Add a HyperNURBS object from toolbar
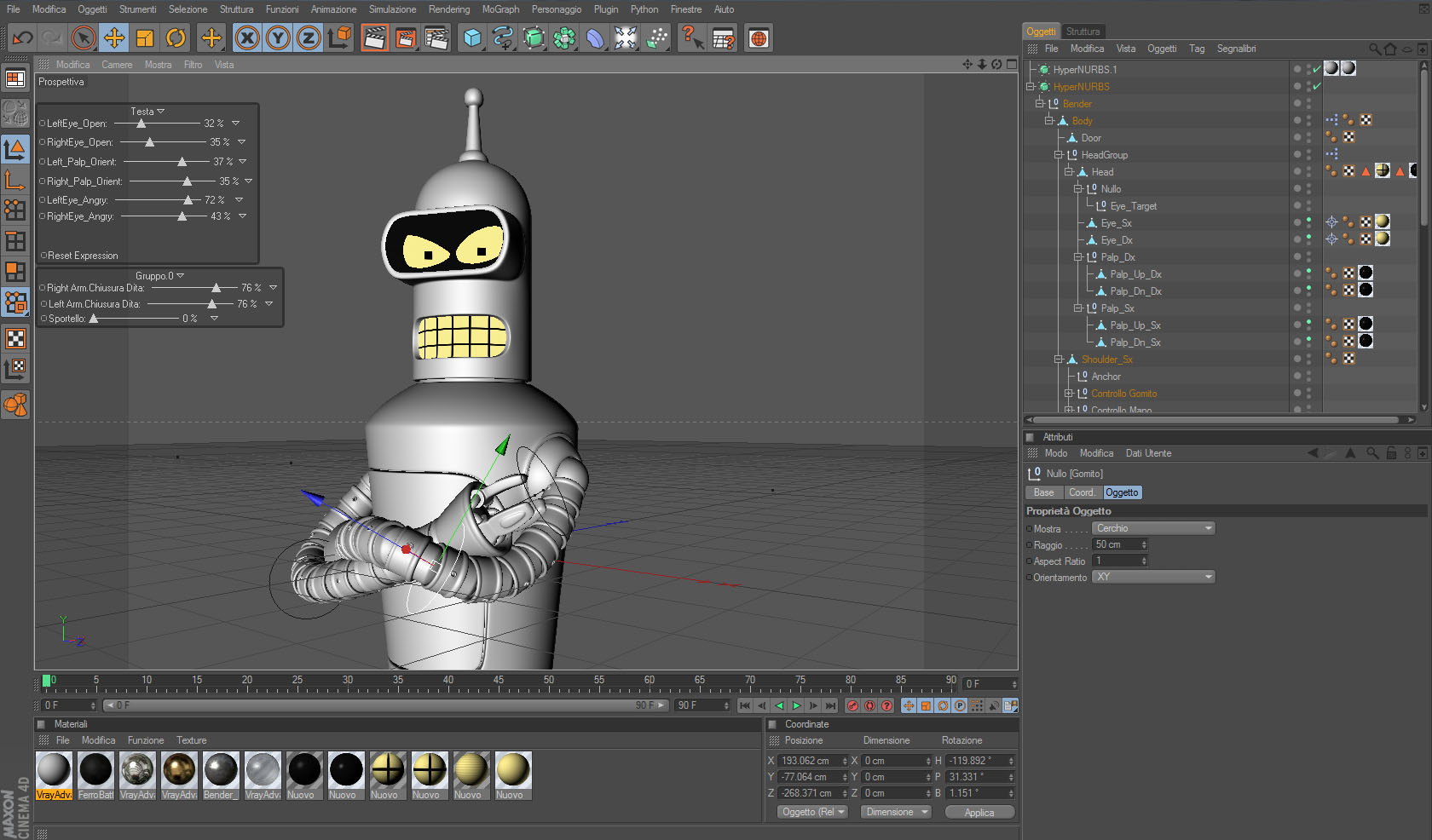 coord(534,38)
